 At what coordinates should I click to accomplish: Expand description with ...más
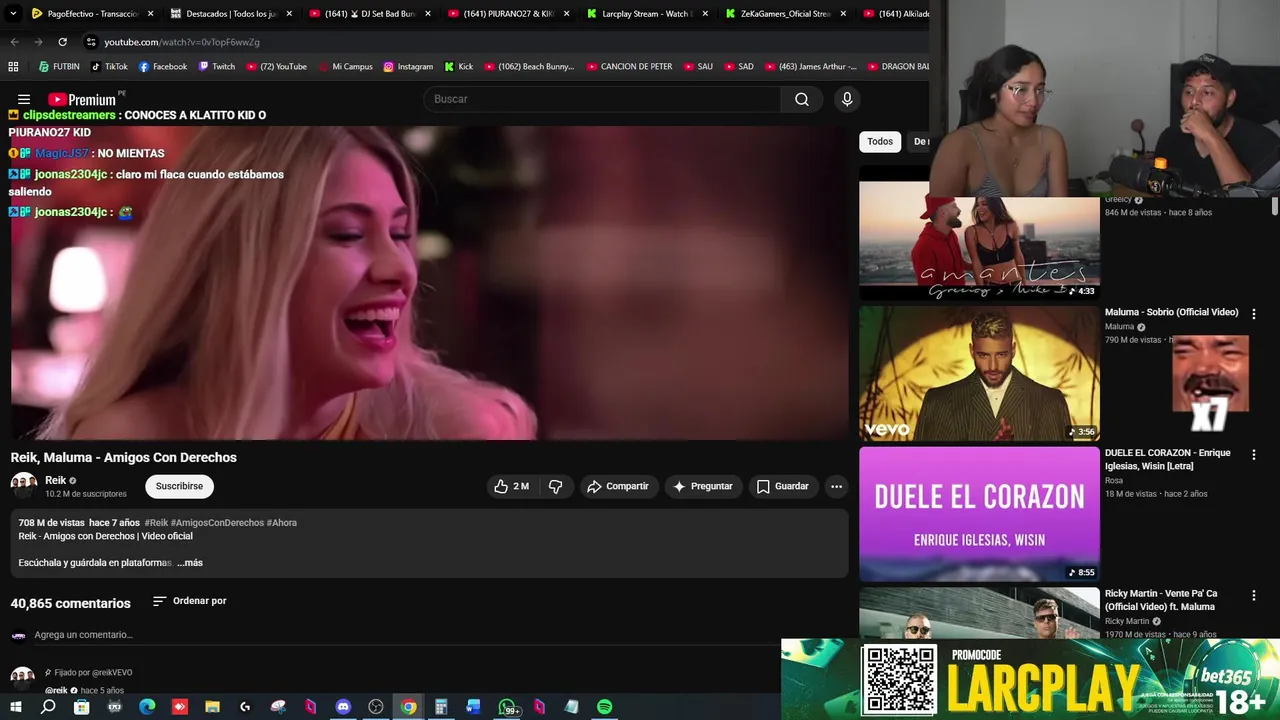tap(190, 563)
